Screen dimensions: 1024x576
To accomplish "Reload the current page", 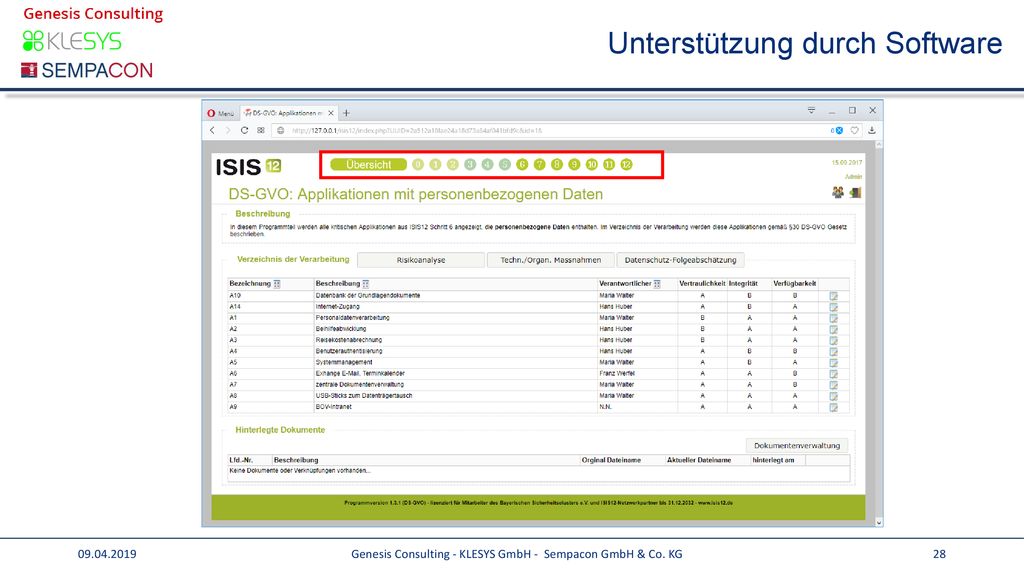I will coord(244,131).
